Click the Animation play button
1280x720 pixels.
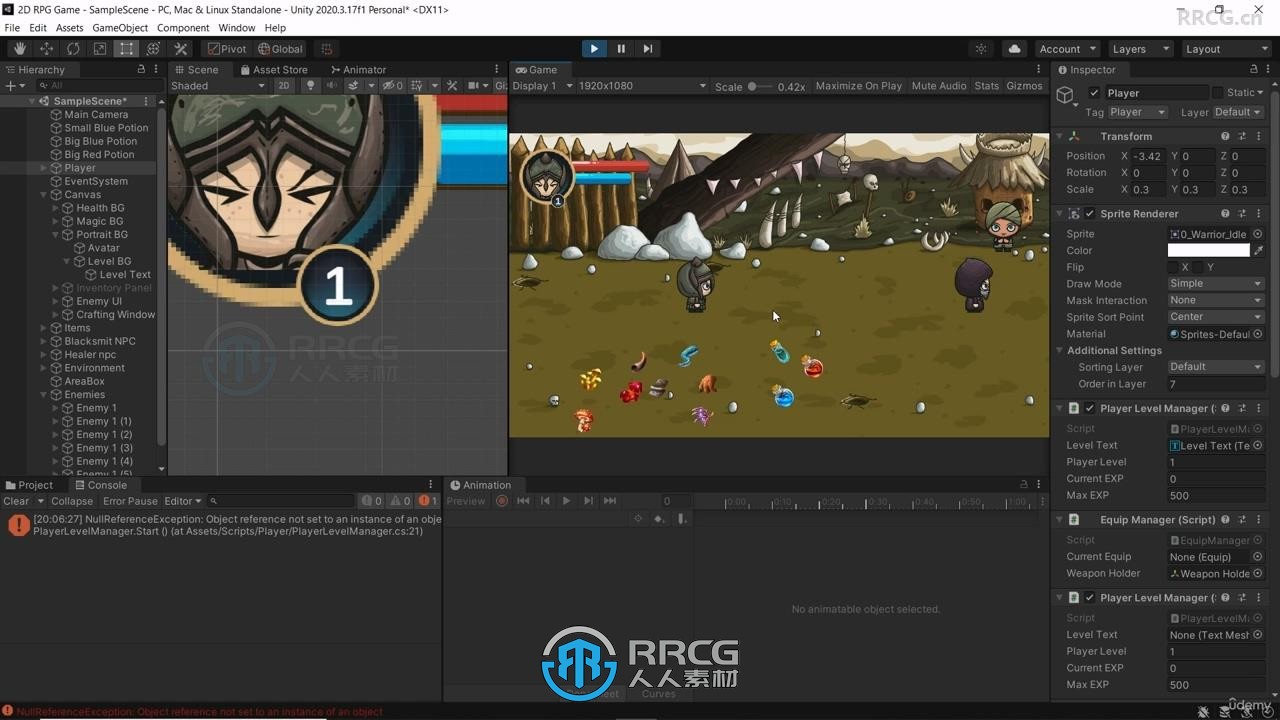point(566,501)
